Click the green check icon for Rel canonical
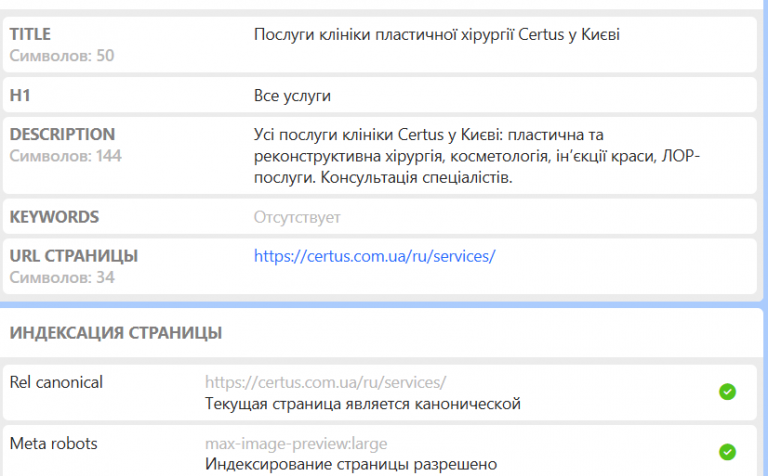 tap(727, 392)
